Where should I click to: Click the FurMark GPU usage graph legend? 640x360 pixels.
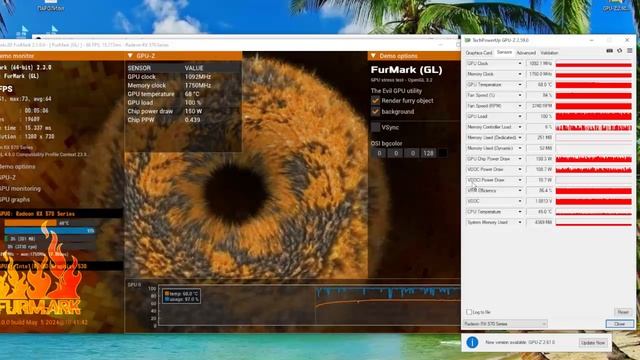(182, 296)
